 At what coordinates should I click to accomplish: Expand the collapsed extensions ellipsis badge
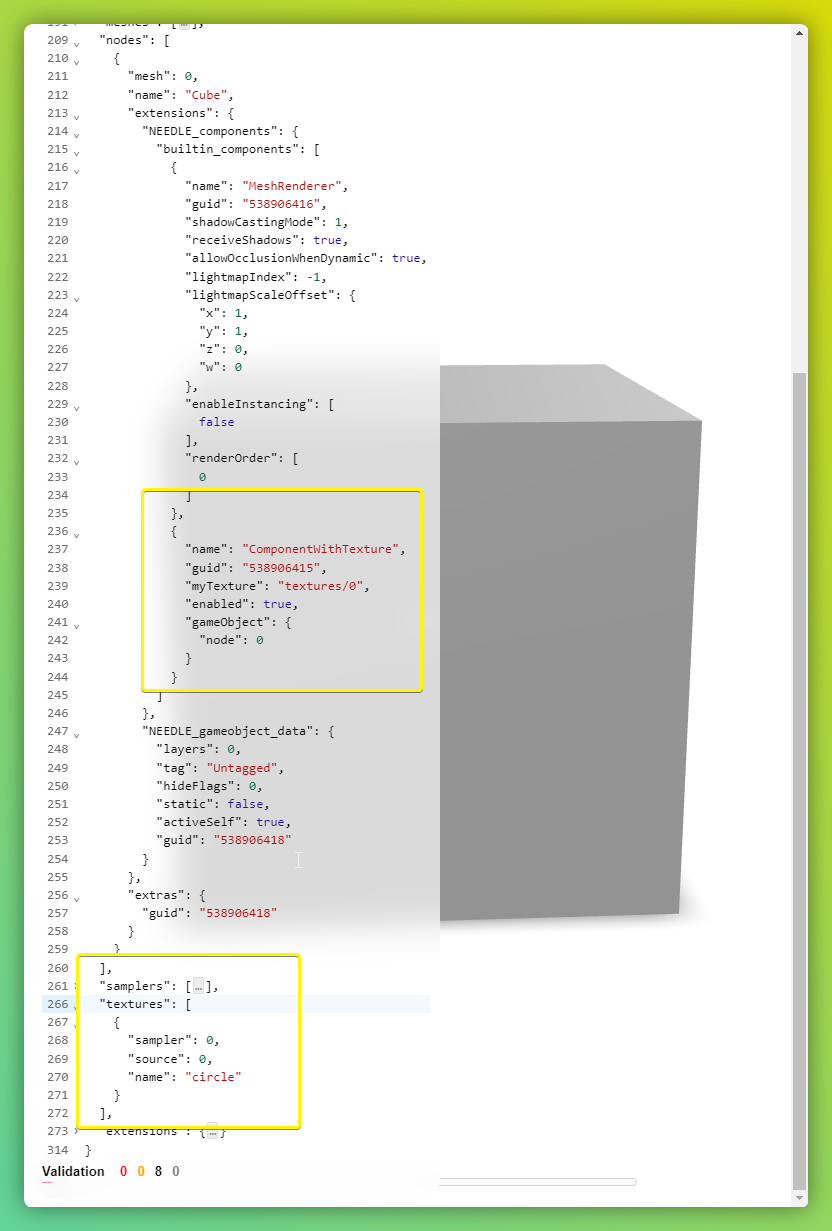(212, 1131)
